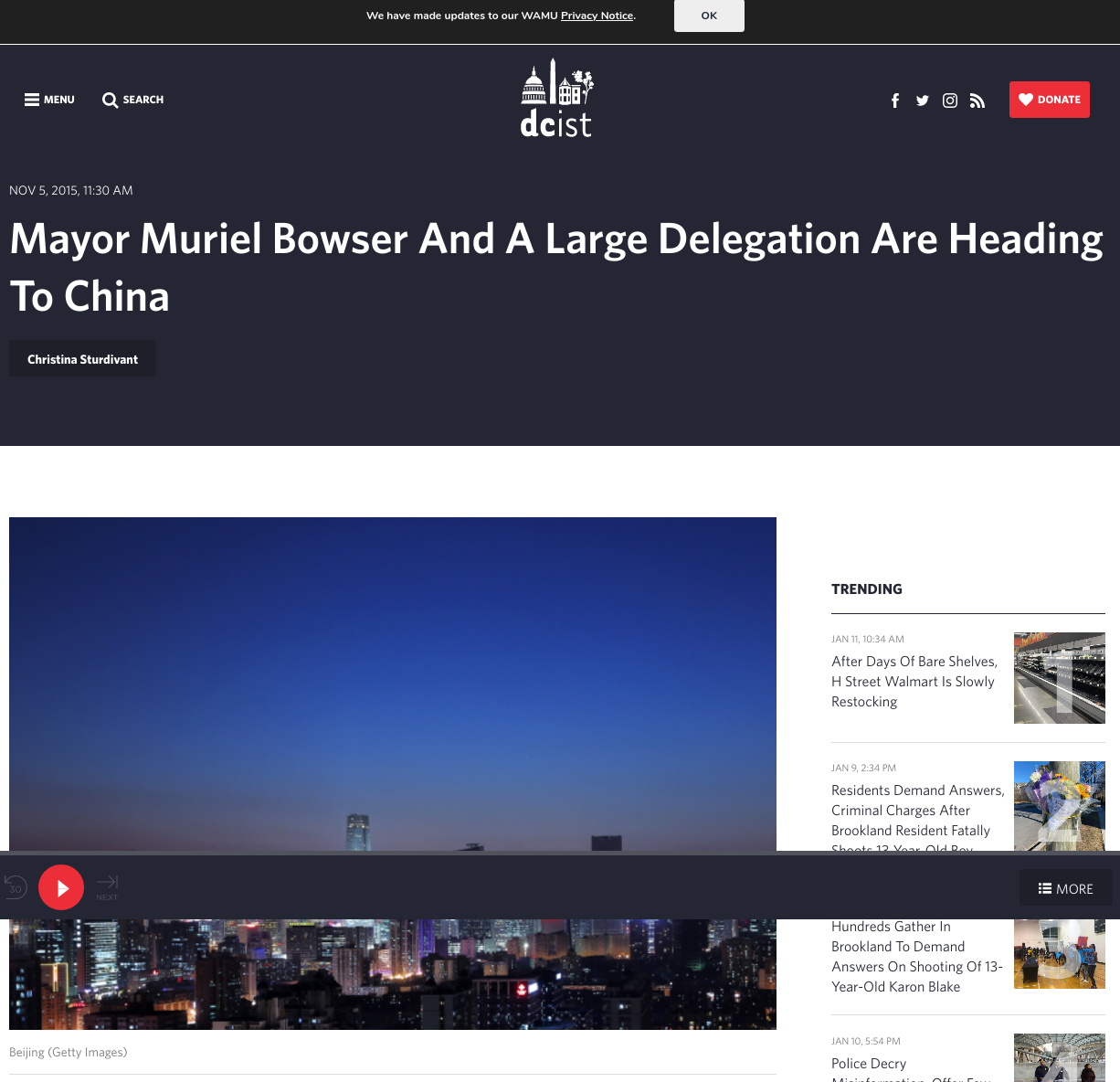Screen dimensions: 1120x1082
Task: Visit the DCist Twitter page
Action: tap(923, 101)
